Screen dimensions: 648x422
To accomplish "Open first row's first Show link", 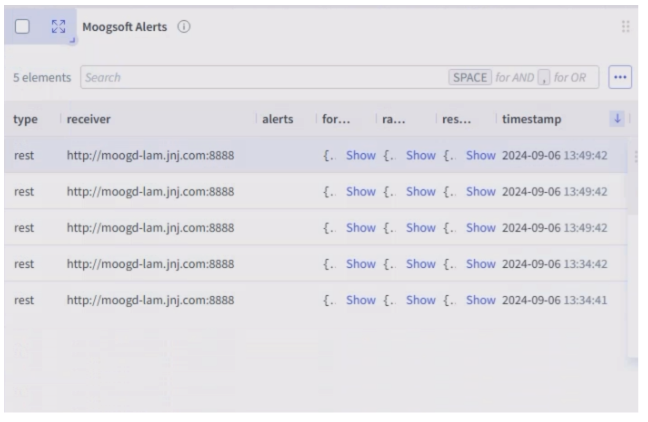I will coord(361,155).
